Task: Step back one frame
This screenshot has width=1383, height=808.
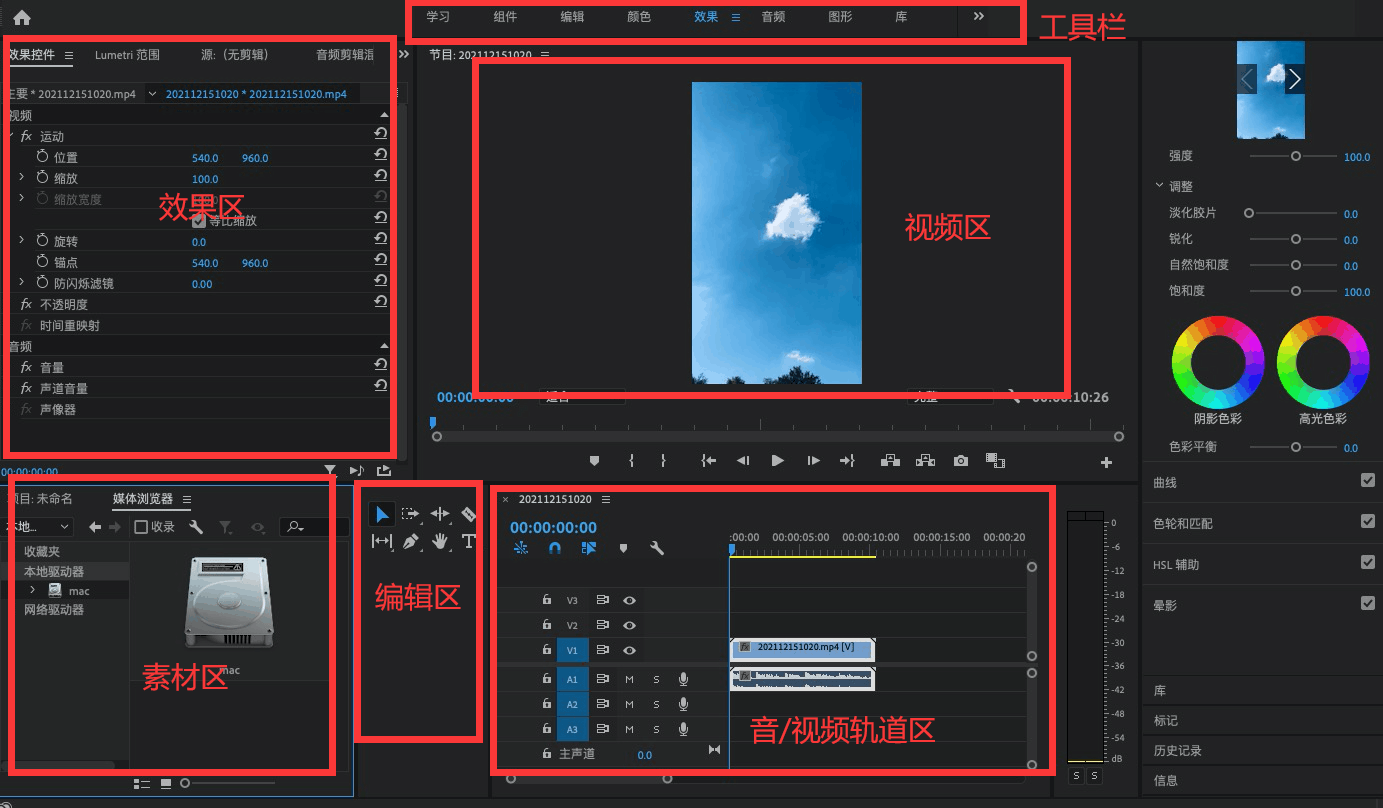Action: click(743, 461)
